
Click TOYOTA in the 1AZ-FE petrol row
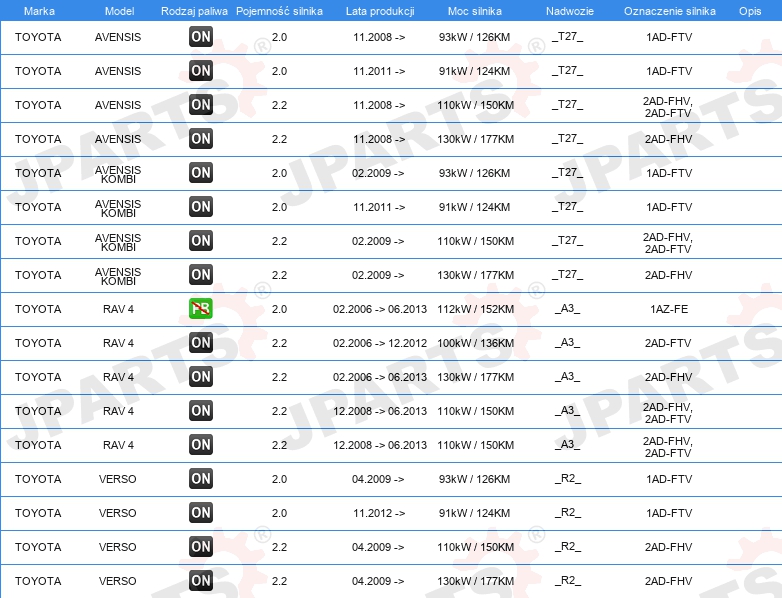38,309
